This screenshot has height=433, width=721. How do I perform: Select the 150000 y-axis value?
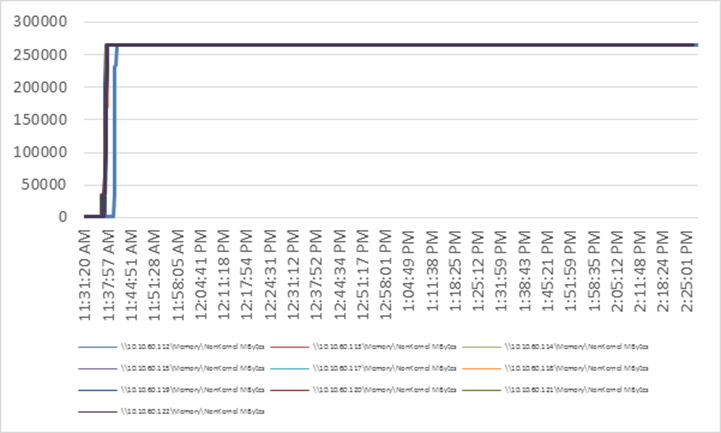[40, 120]
